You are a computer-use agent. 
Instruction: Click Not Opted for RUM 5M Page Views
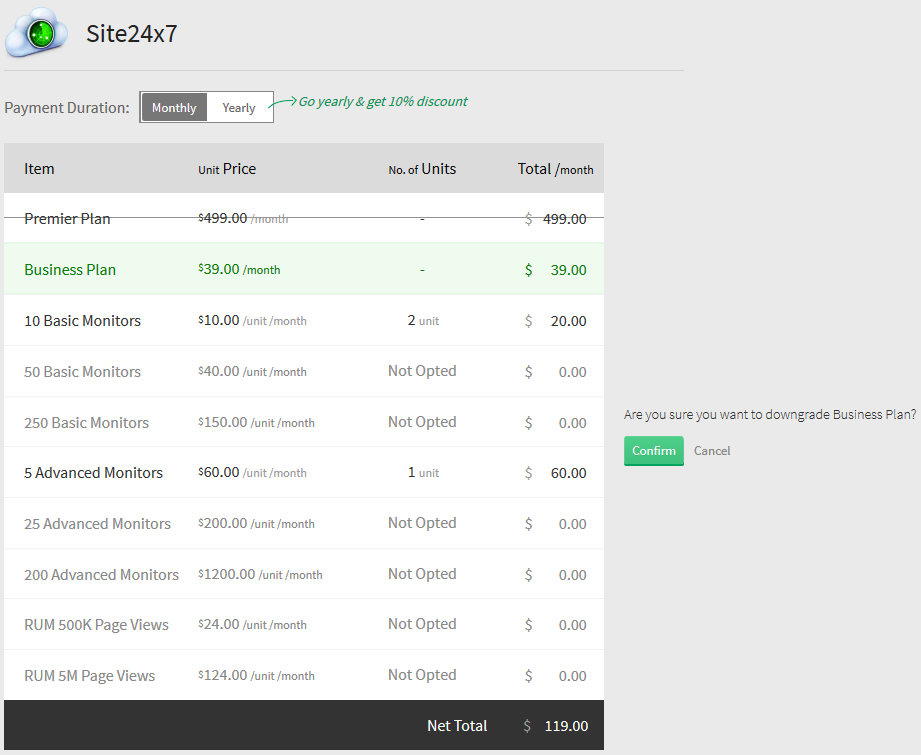(422, 675)
